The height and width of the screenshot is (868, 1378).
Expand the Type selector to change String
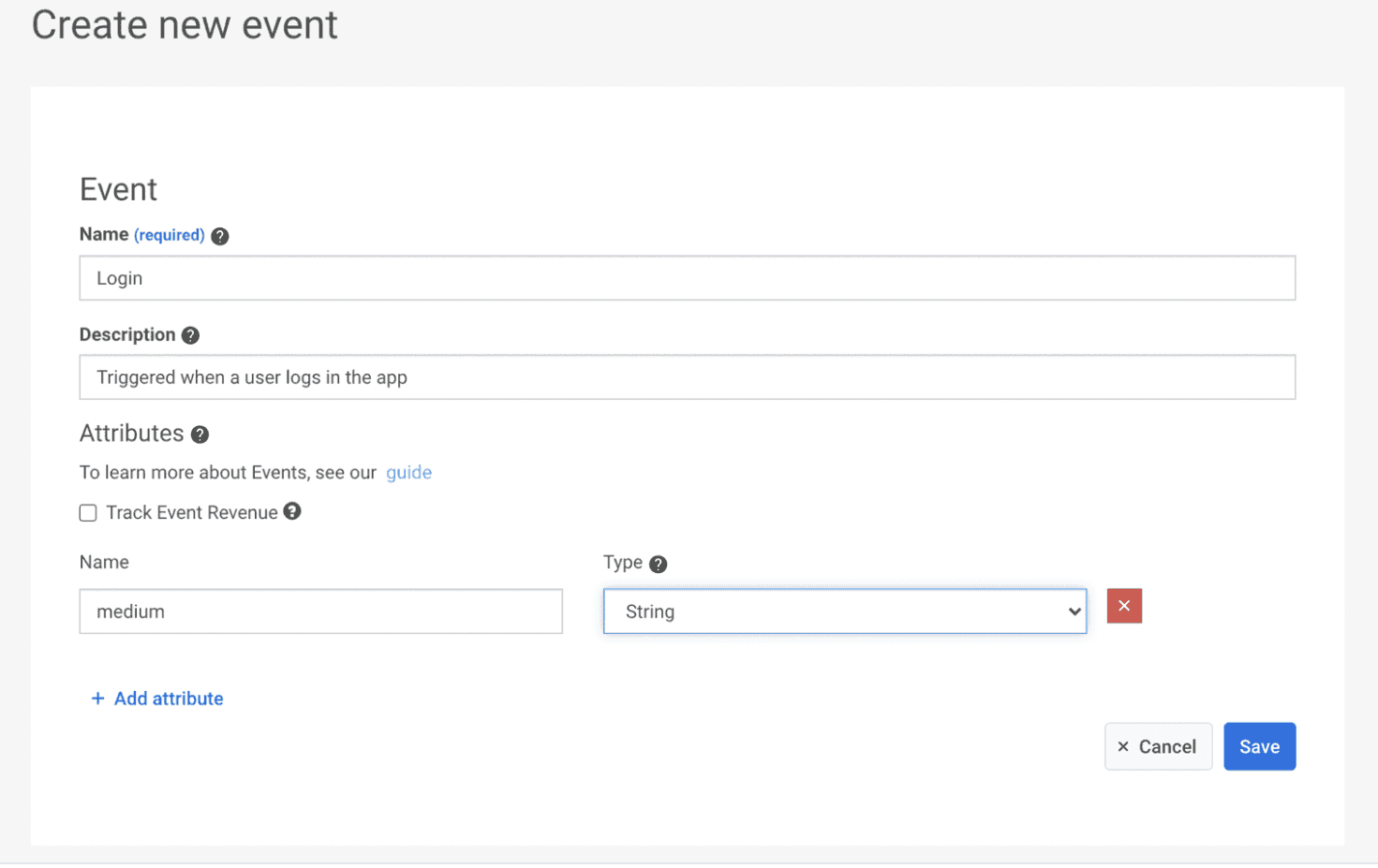pos(844,611)
